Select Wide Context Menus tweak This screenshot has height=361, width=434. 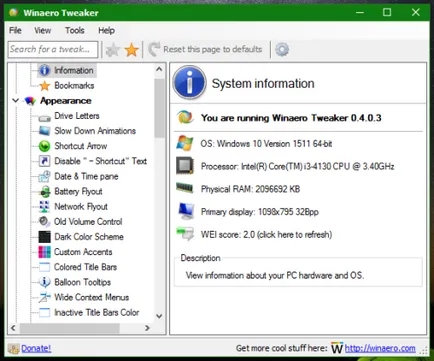point(92,297)
